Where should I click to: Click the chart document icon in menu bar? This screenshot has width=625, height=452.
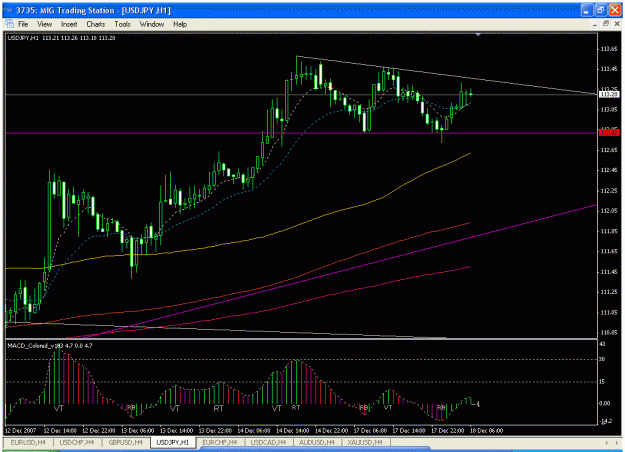pos(10,24)
